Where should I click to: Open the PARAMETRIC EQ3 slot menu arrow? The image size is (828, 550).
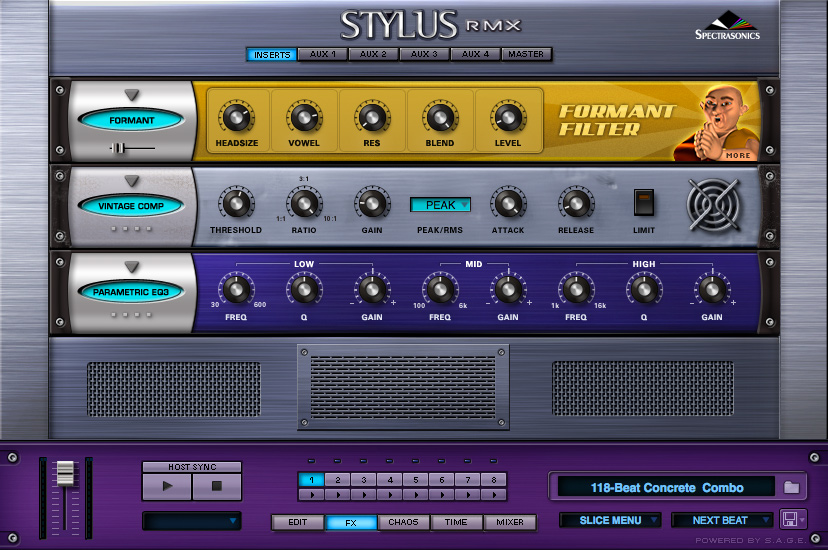(131, 267)
